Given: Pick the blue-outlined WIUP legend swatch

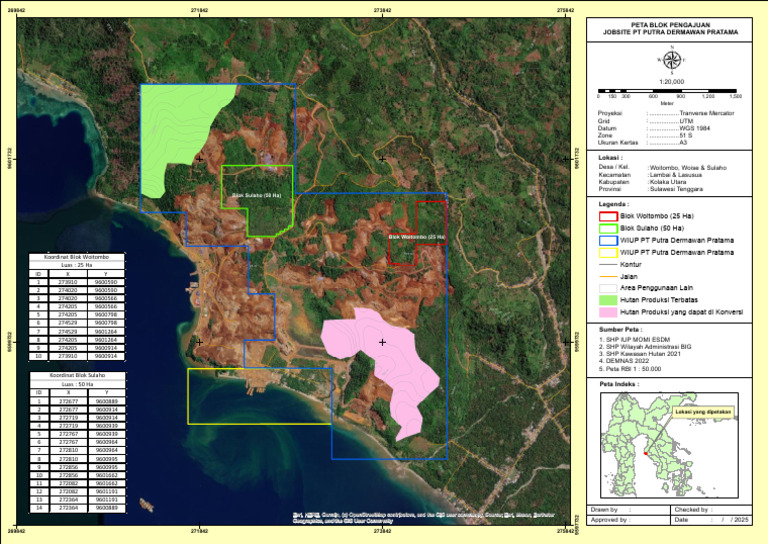Looking at the screenshot, I should [608, 240].
